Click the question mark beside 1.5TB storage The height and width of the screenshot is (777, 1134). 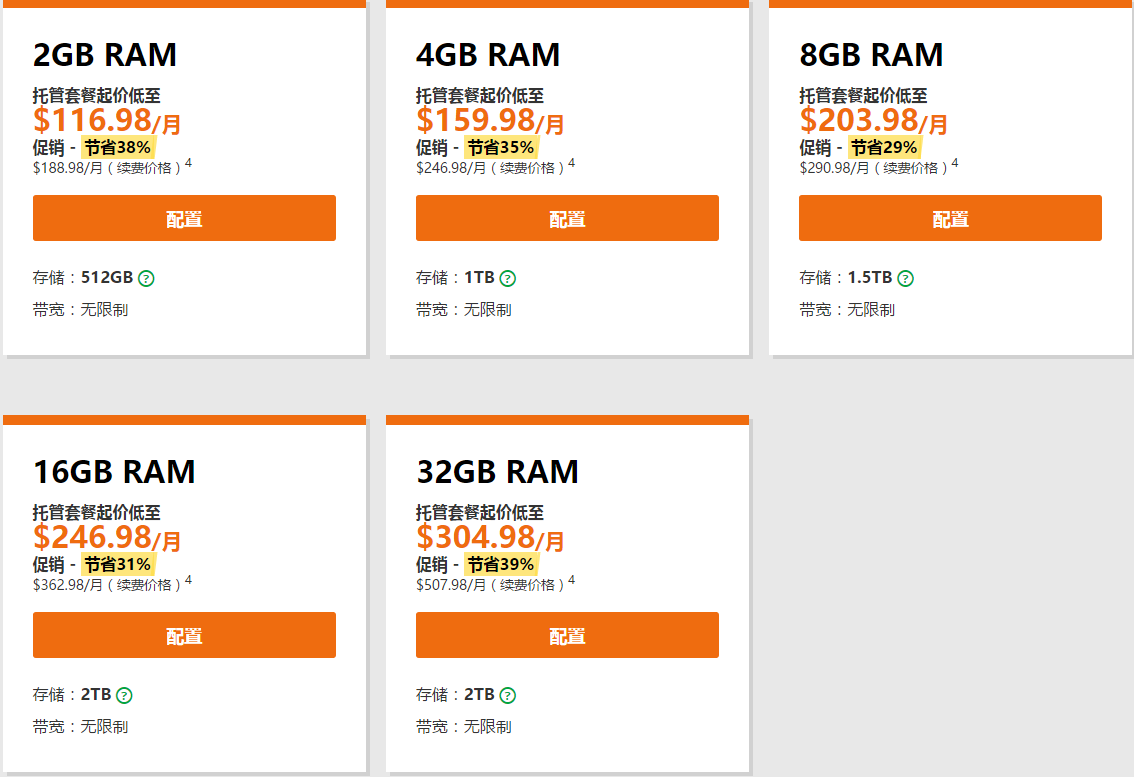[x=905, y=278]
